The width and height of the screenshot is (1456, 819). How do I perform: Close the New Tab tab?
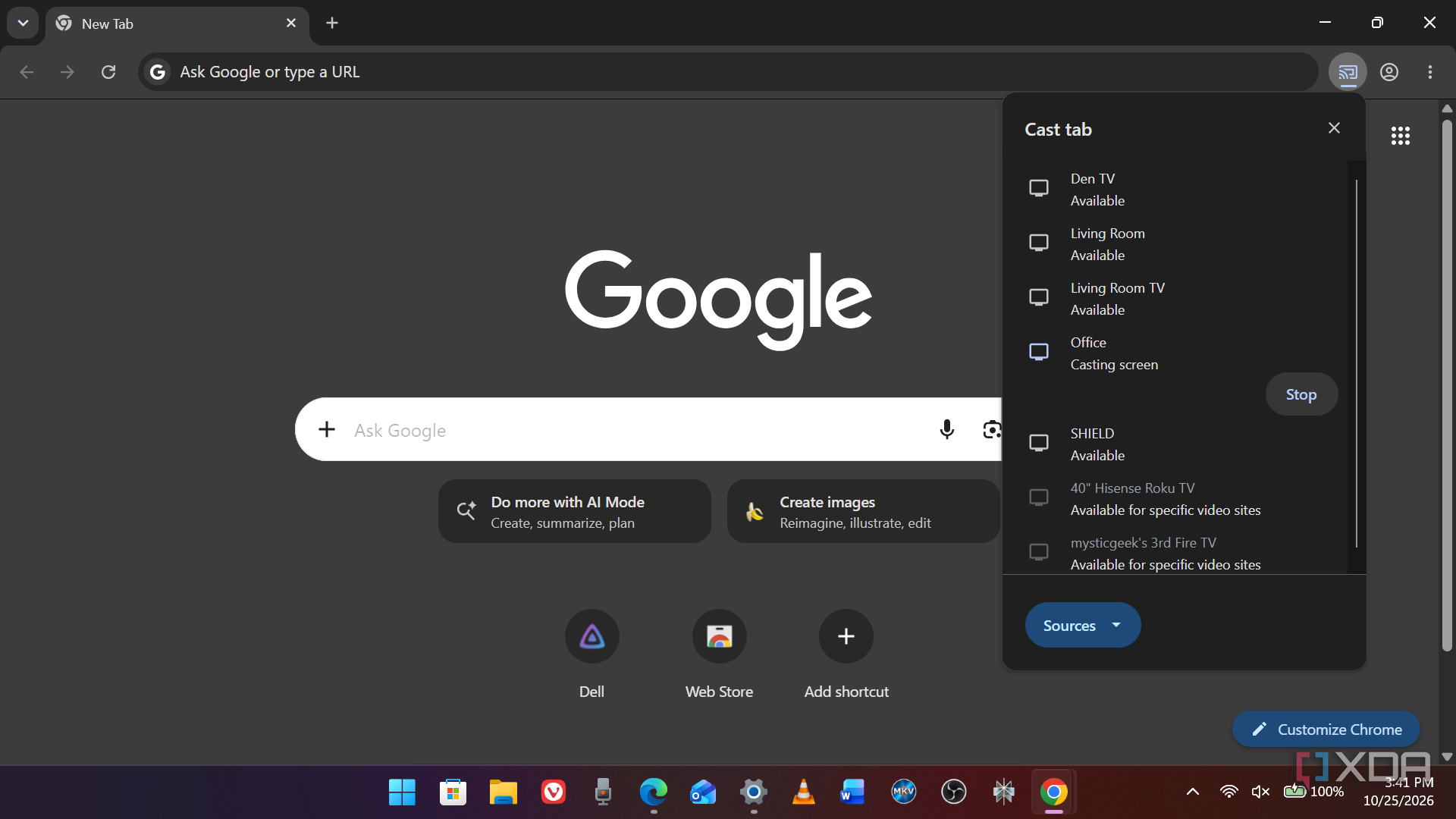(x=291, y=24)
